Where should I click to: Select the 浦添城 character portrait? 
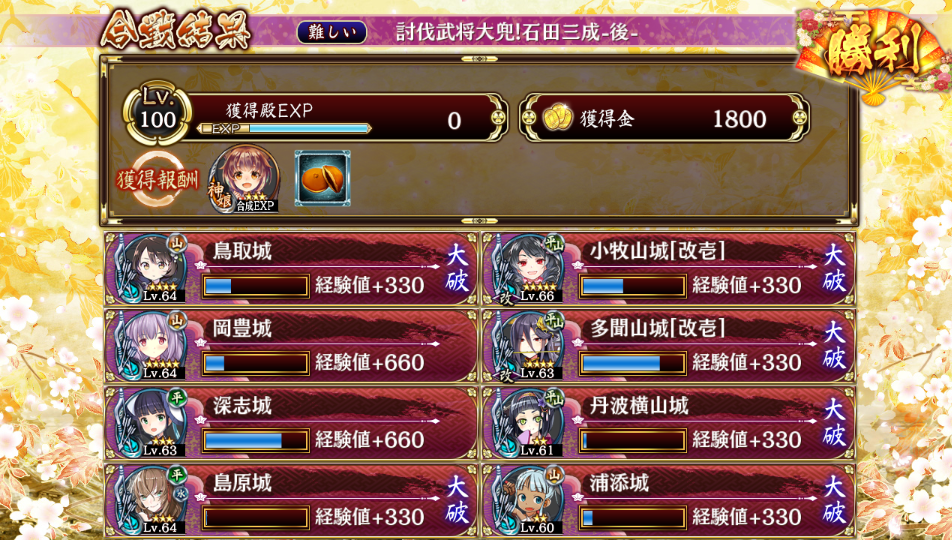point(531,499)
